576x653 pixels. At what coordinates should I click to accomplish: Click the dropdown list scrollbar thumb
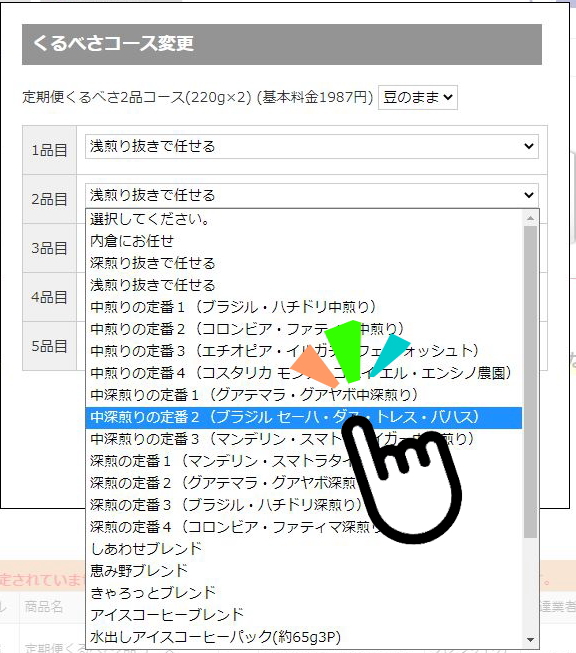[530, 382]
